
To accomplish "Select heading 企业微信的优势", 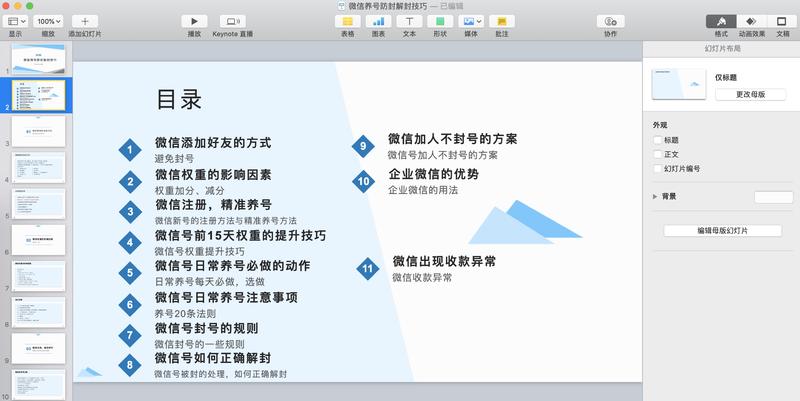I will pos(434,174).
